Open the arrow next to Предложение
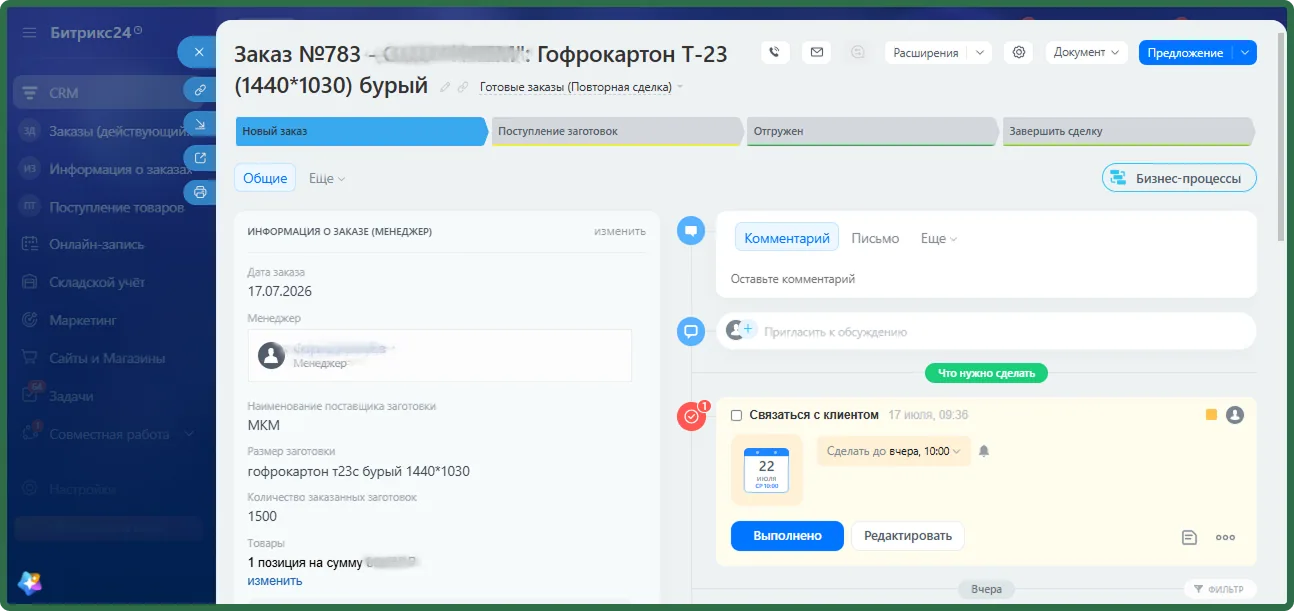 tap(1244, 52)
